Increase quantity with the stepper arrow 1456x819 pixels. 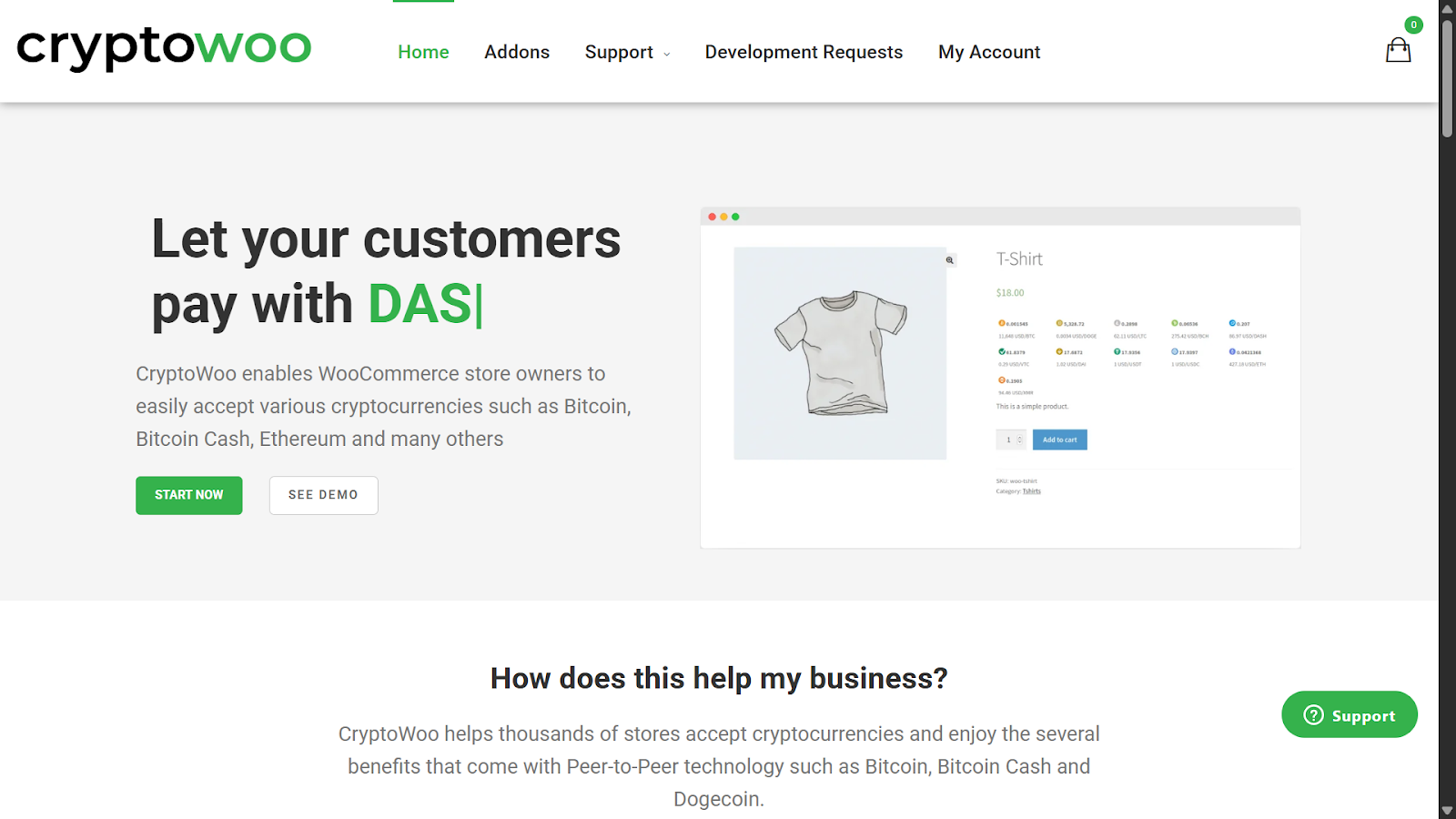click(1021, 437)
